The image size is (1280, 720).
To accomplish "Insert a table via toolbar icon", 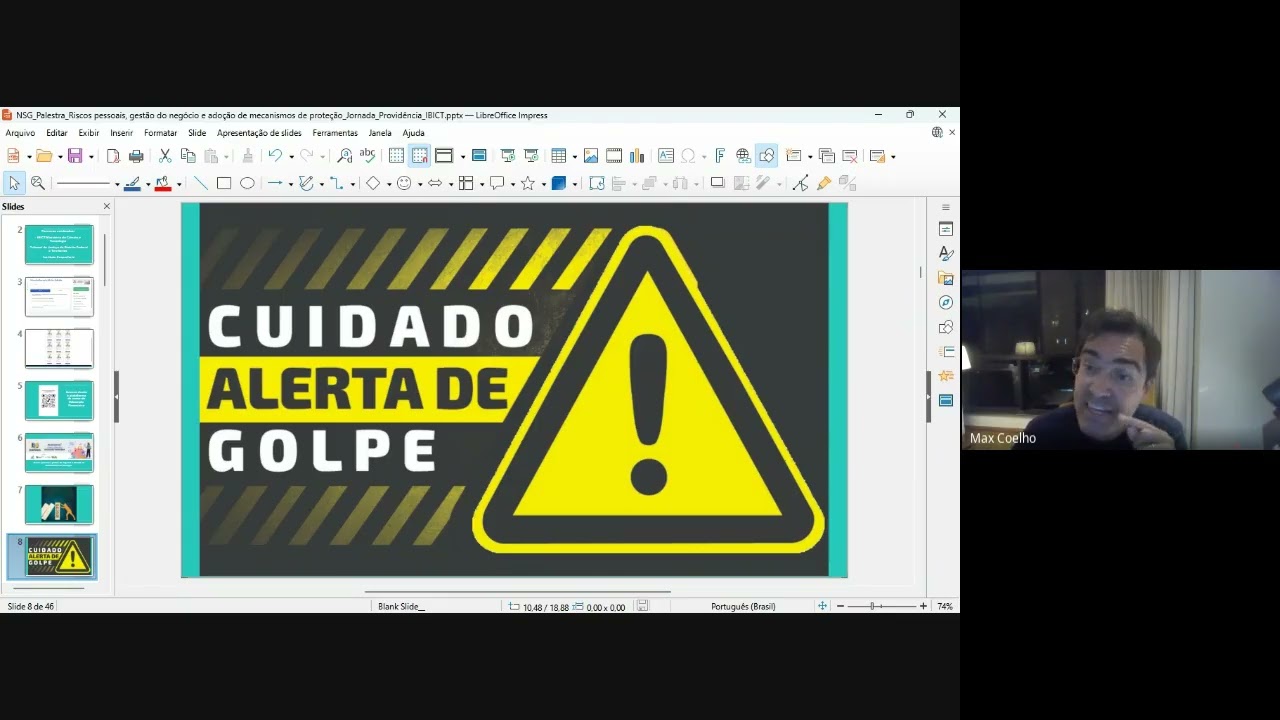I will click(558, 156).
